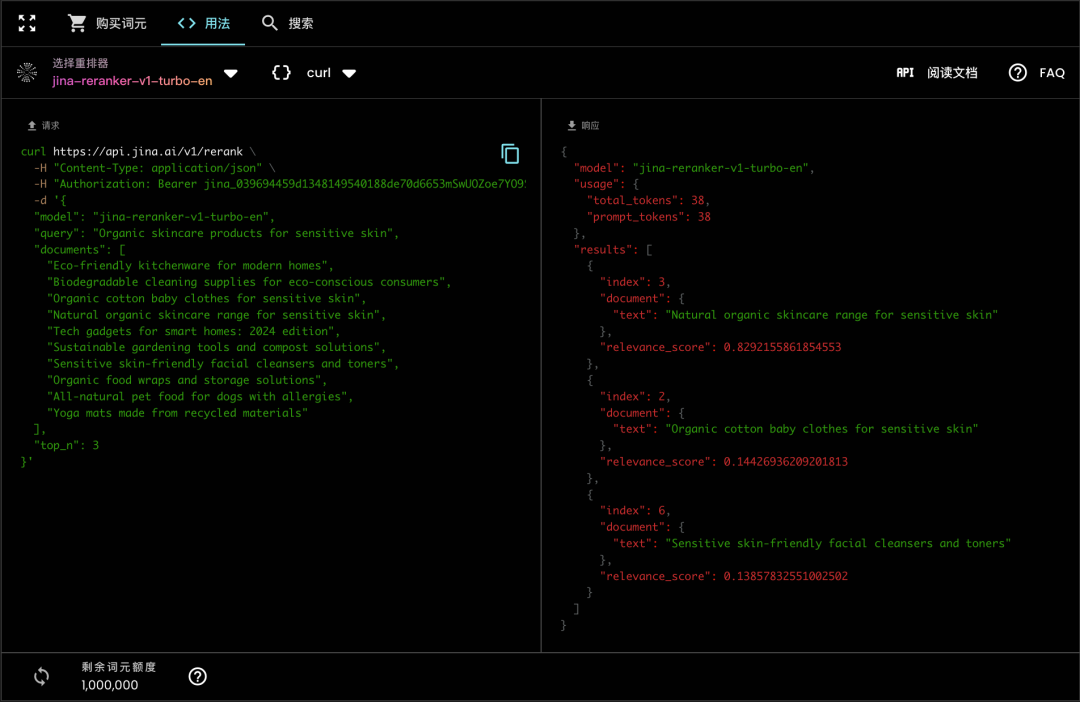Click the FAQ question mark icon
Viewport: 1080px width, 702px height.
point(1017,72)
